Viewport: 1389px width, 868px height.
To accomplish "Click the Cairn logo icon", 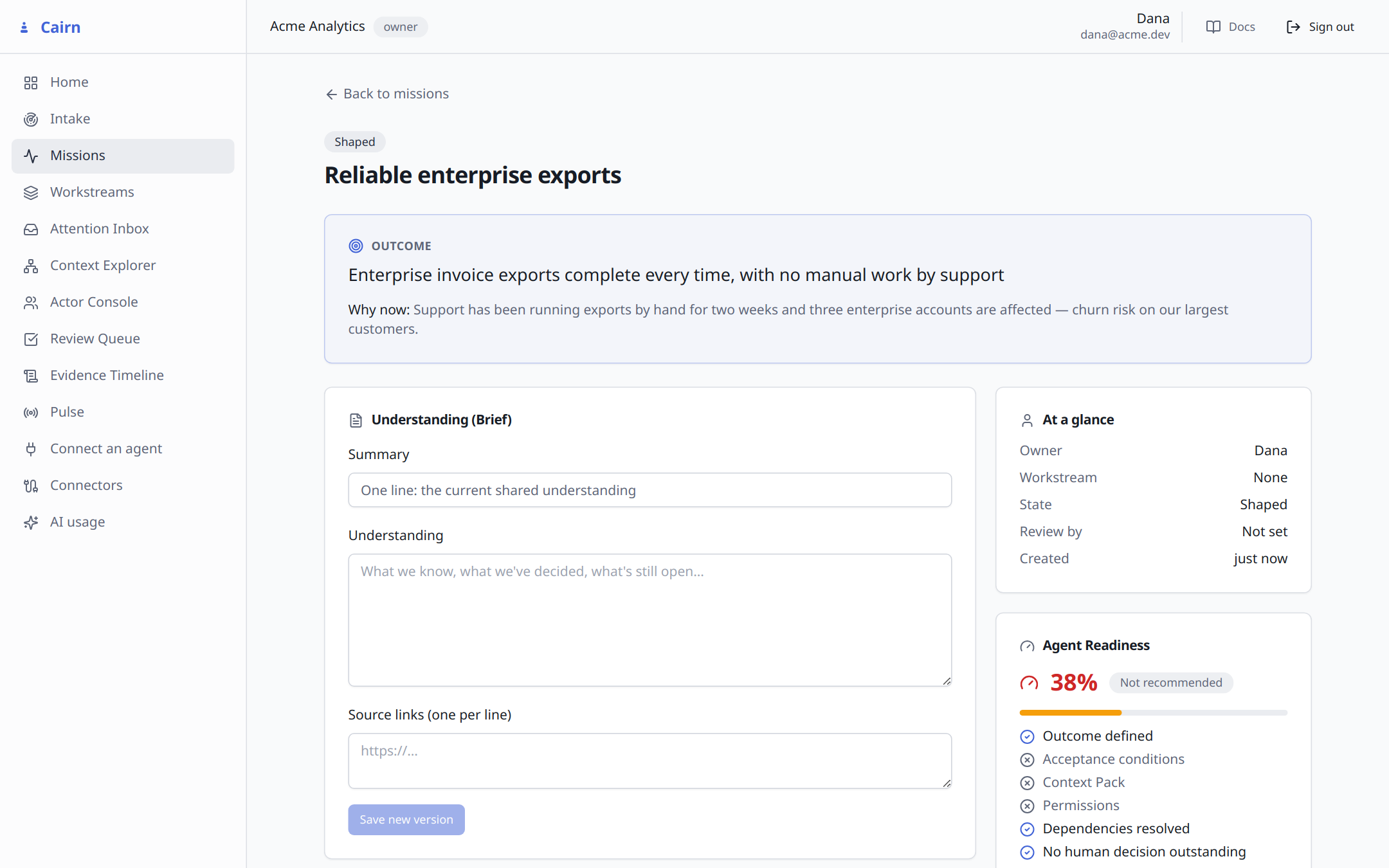I will [x=24, y=28].
